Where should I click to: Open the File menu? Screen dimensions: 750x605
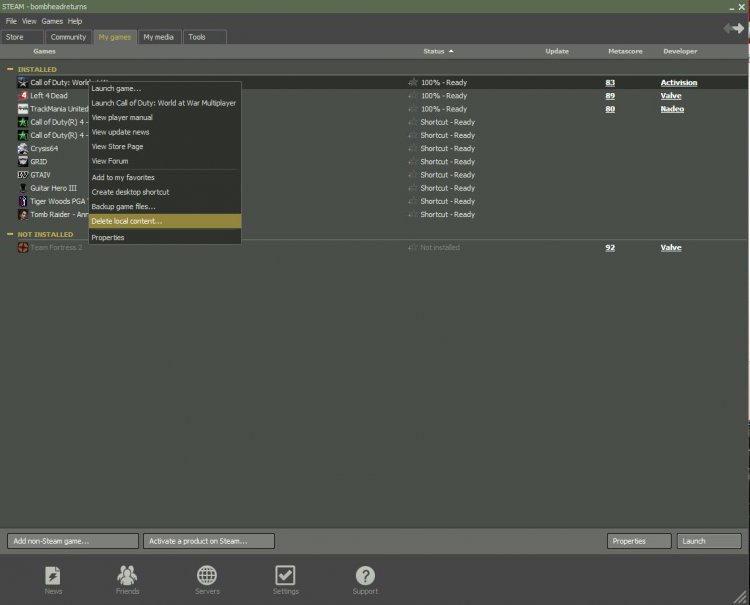coord(11,21)
